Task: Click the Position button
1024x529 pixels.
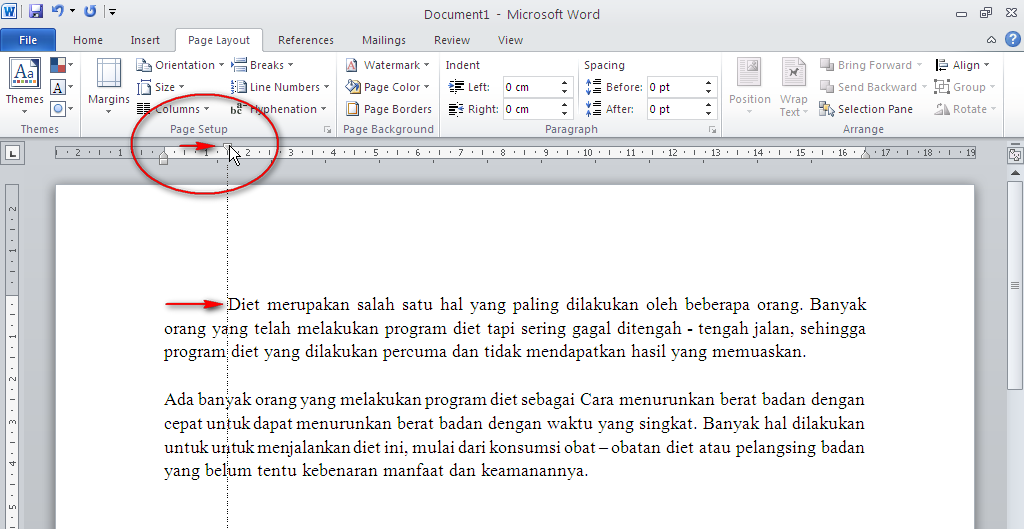Action: (x=749, y=87)
